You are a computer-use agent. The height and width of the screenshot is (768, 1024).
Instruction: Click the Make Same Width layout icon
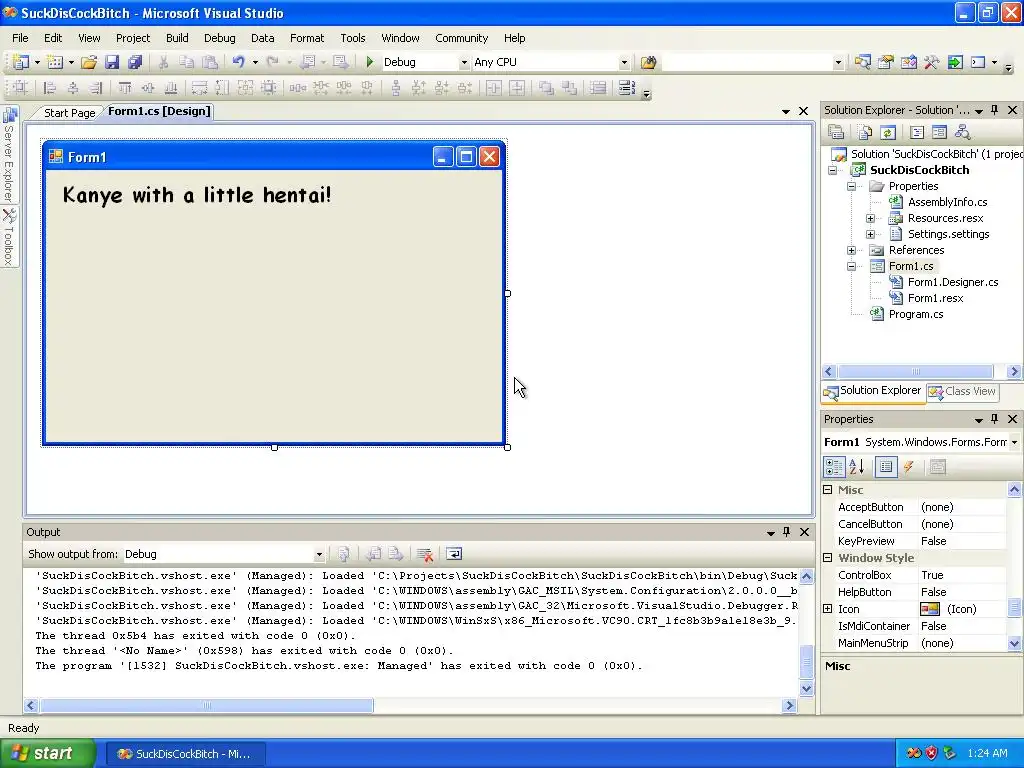(199, 88)
